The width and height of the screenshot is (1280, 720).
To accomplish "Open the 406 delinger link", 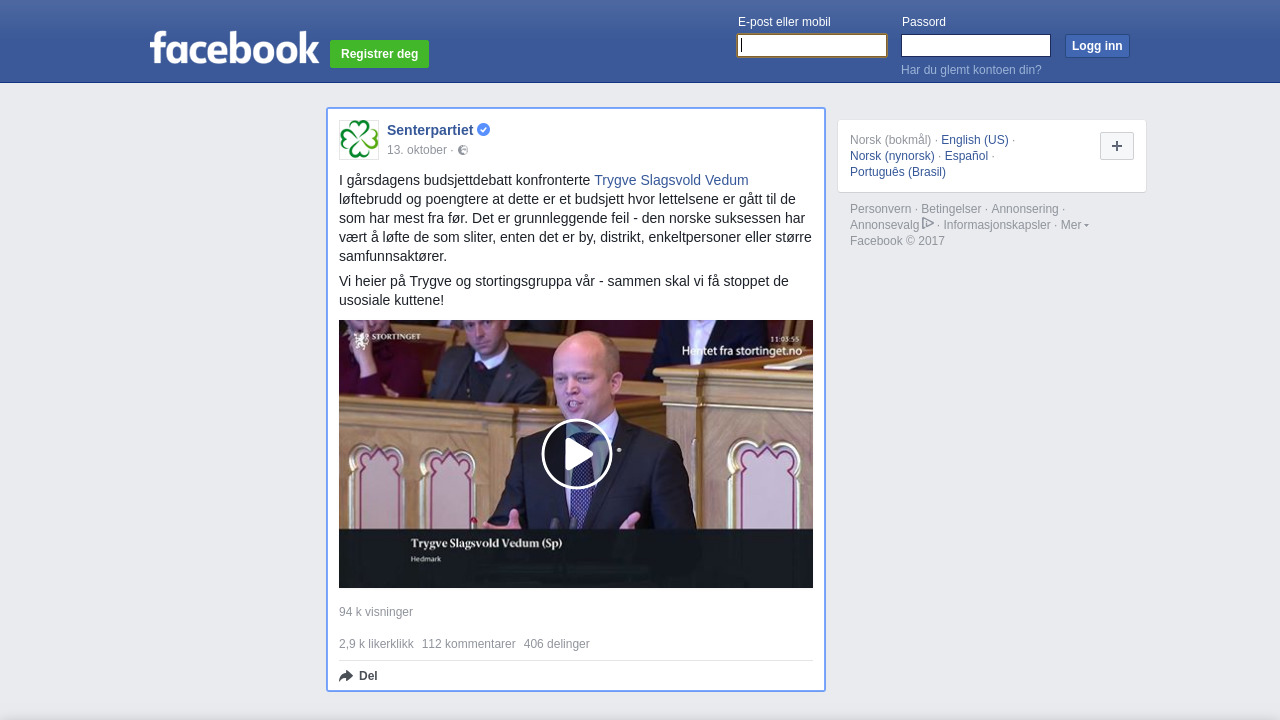I will pyautogui.click(x=557, y=644).
